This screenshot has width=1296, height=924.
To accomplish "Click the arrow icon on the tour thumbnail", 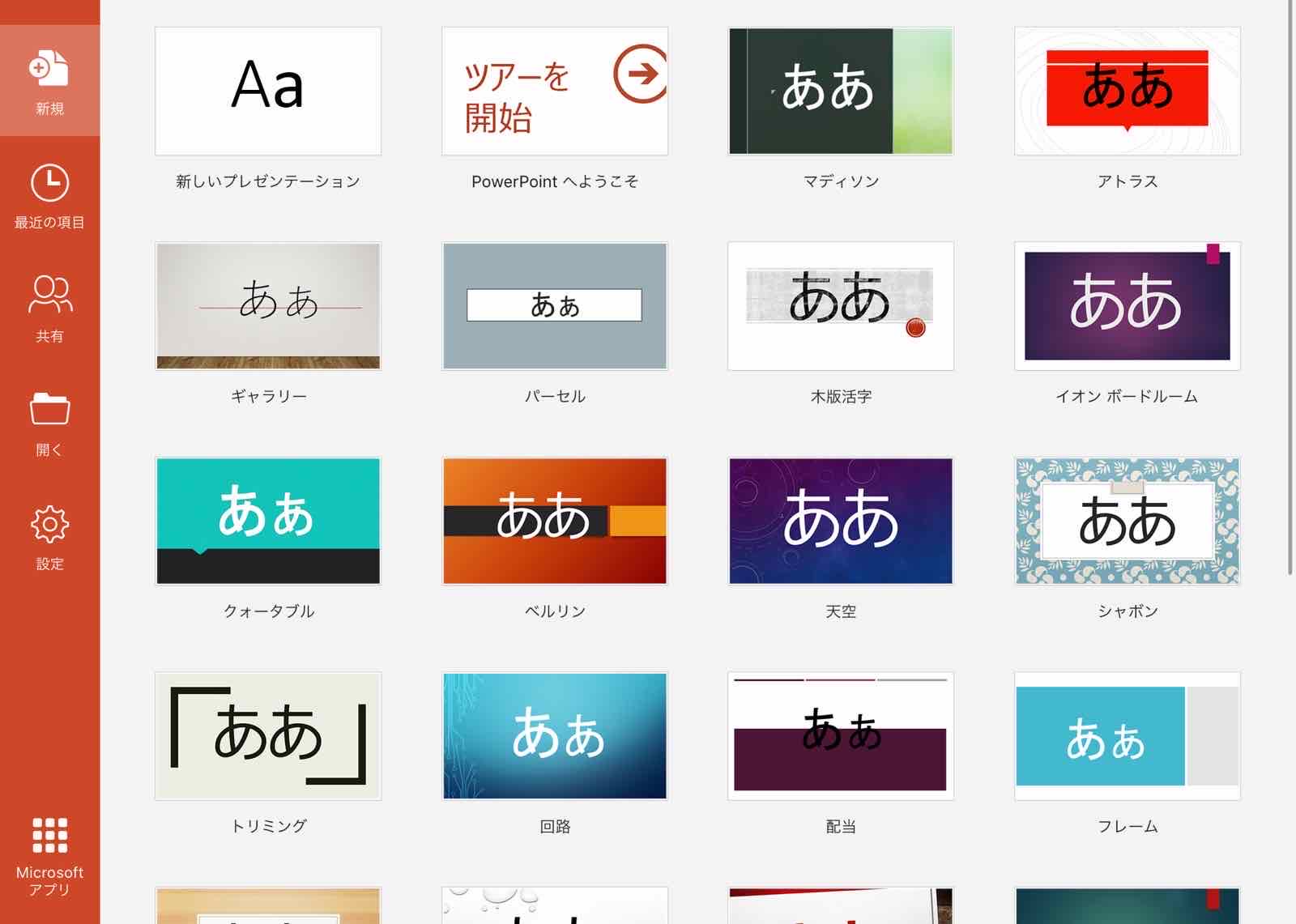I will (x=641, y=74).
